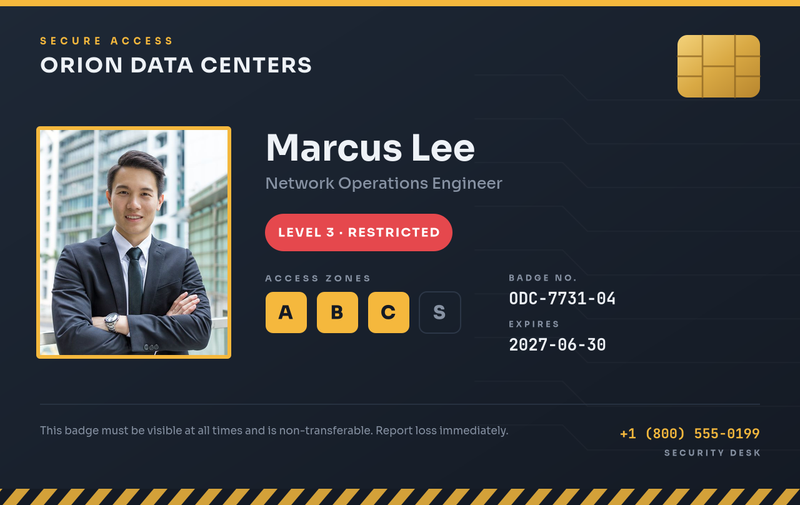800x505 pixels.
Task: Select access zone A badge
Action: coord(286,312)
